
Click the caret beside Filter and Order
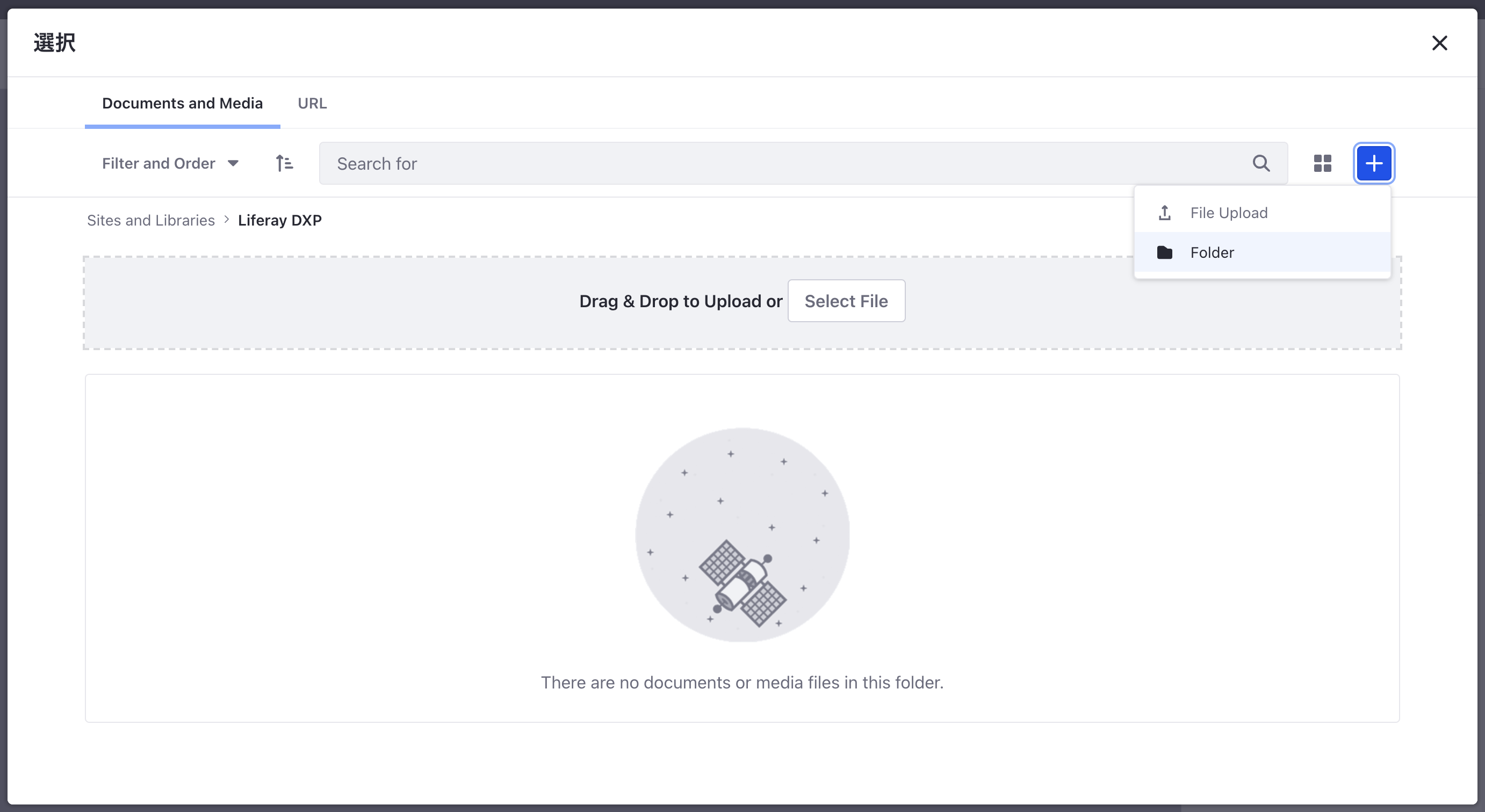234,164
